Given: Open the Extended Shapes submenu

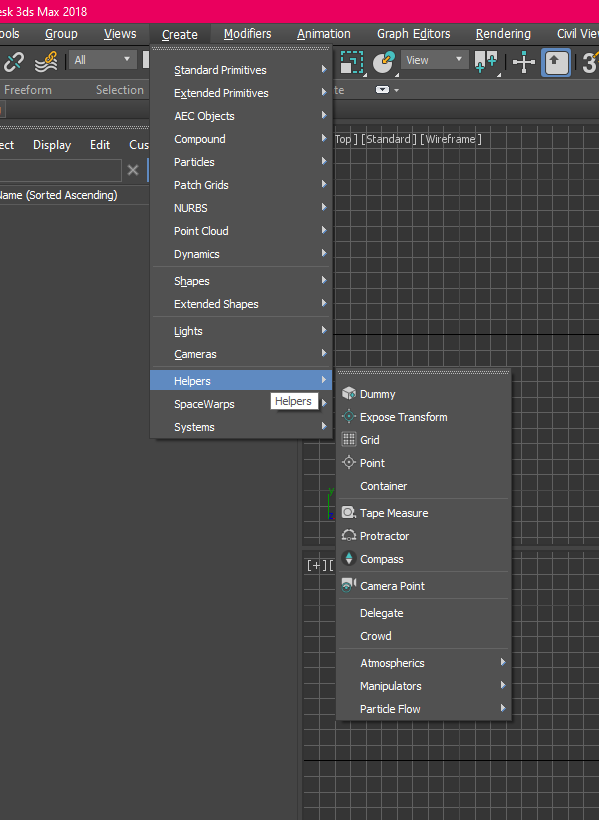Looking at the screenshot, I should (241, 304).
